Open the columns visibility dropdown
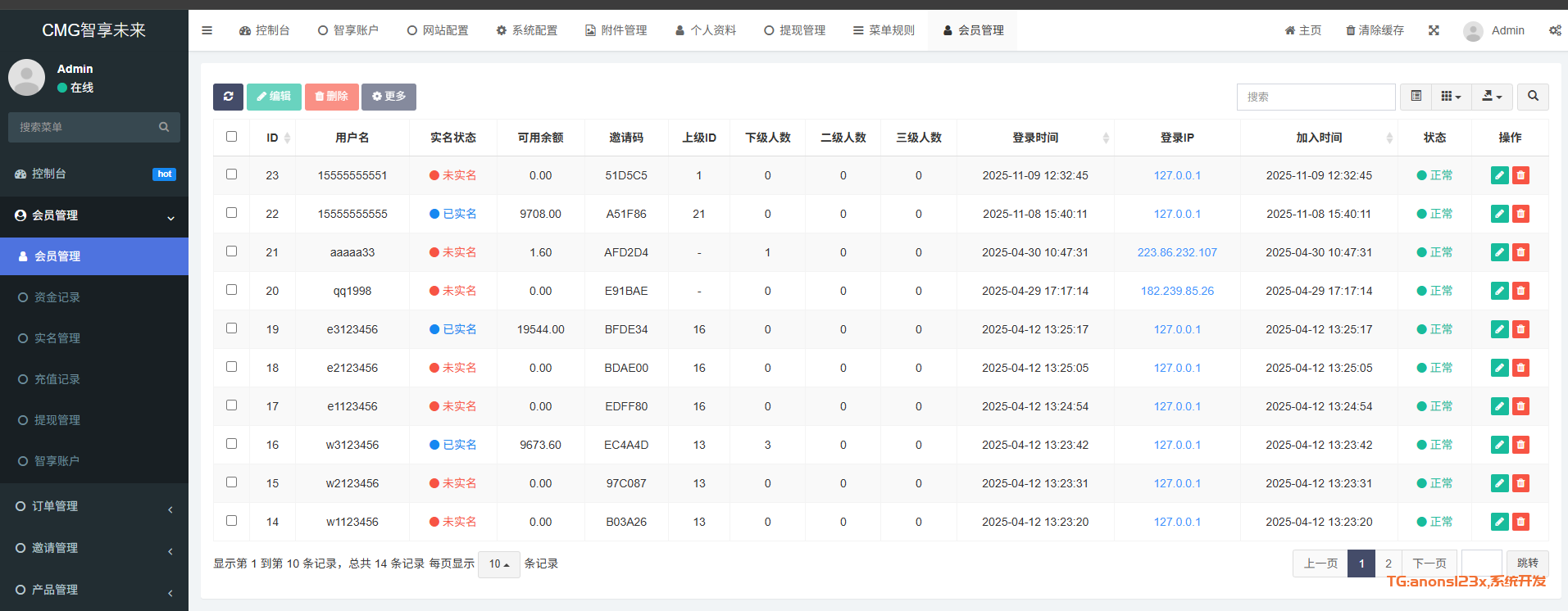Viewport: 1568px width, 611px height. pos(1451,97)
